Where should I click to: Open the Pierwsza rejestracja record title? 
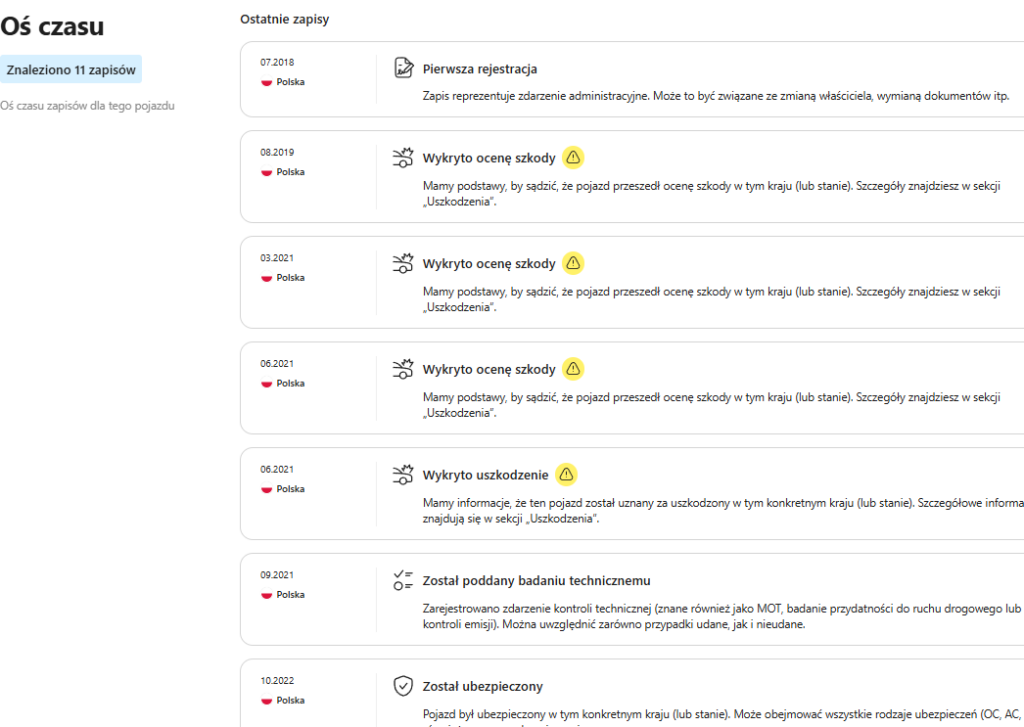pos(480,69)
